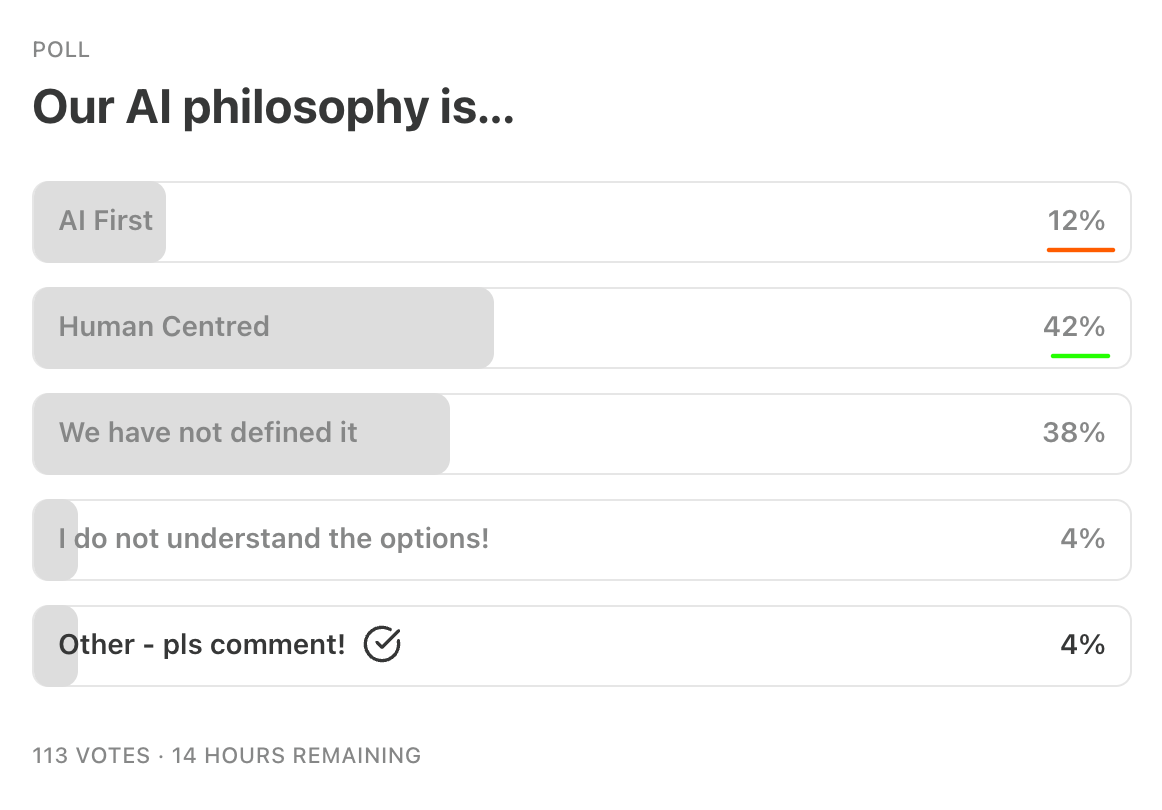Click the 12% result for AI First

[x=1076, y=221]
